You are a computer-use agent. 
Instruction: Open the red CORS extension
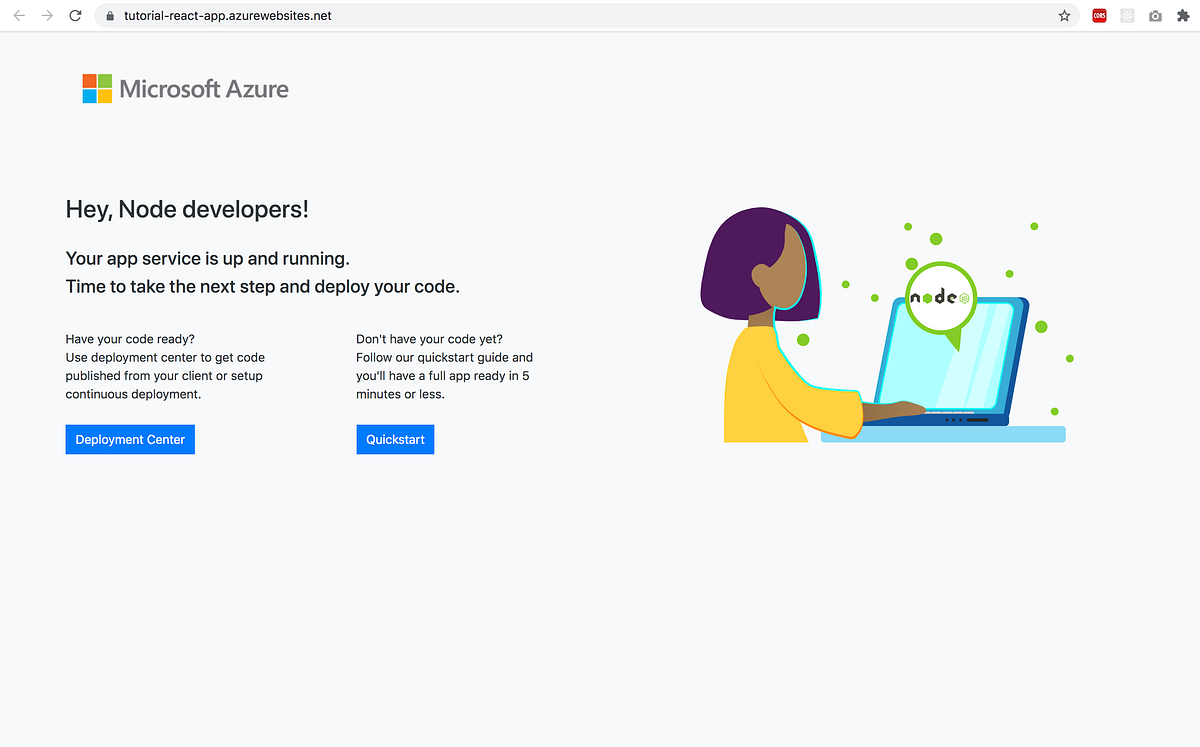tap(1099, 16)
